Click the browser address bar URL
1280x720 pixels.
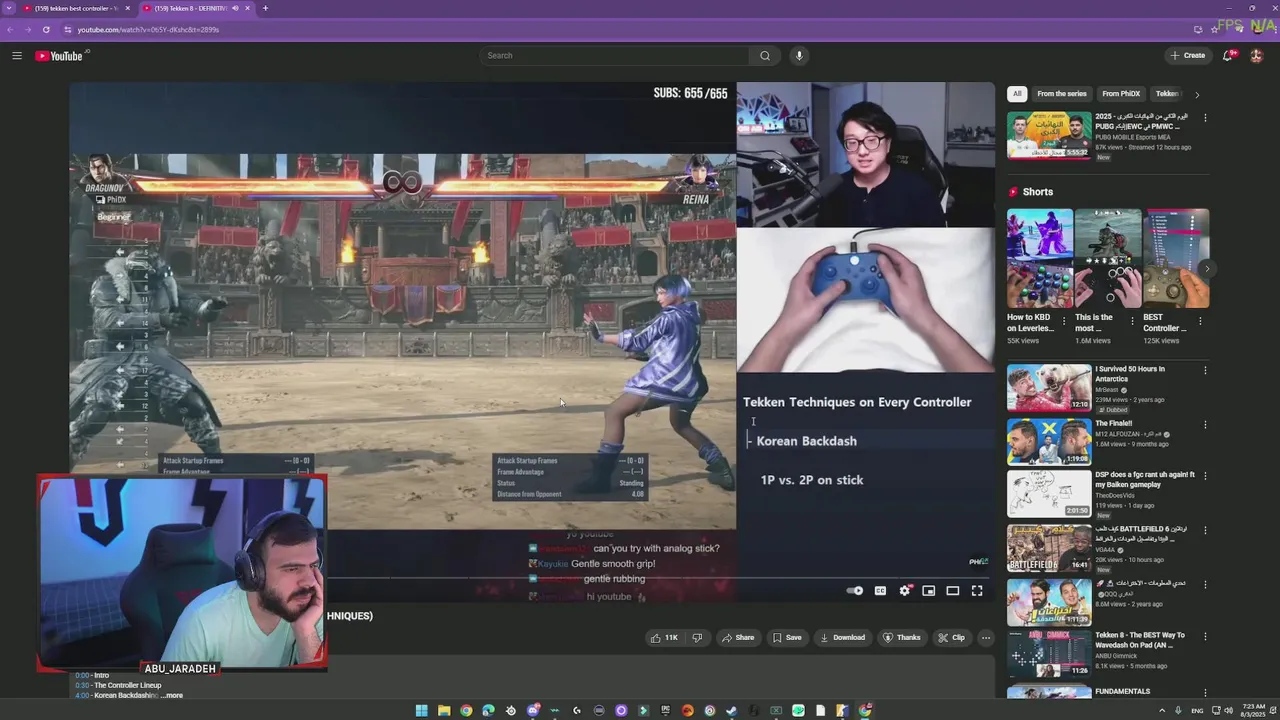pyautogui.click(x=148, y=30)
